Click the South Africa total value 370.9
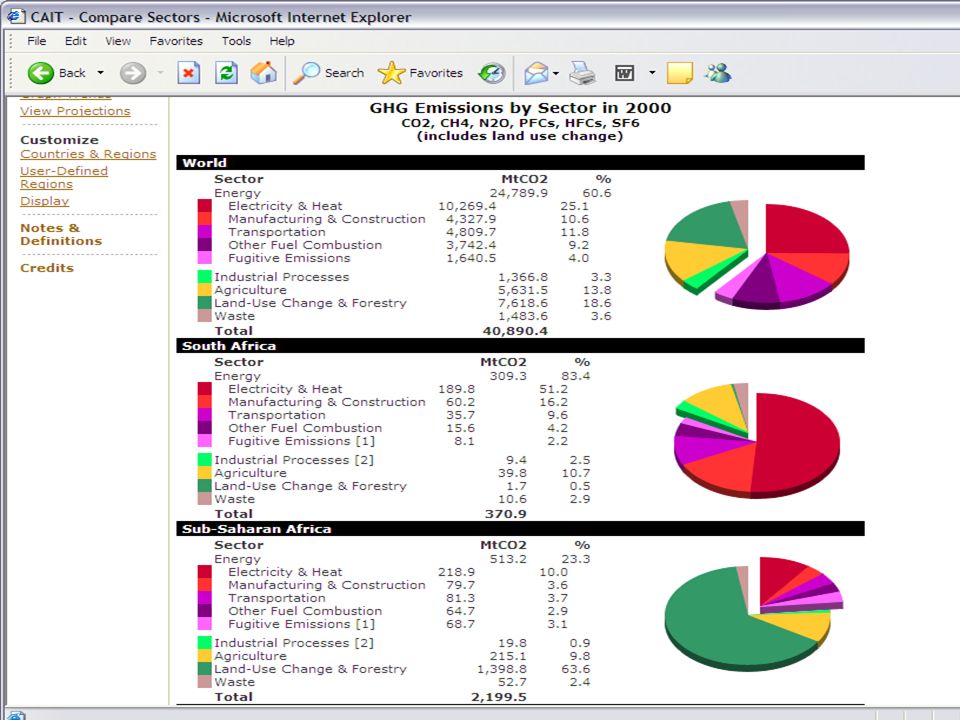 (x=506, y=514)
